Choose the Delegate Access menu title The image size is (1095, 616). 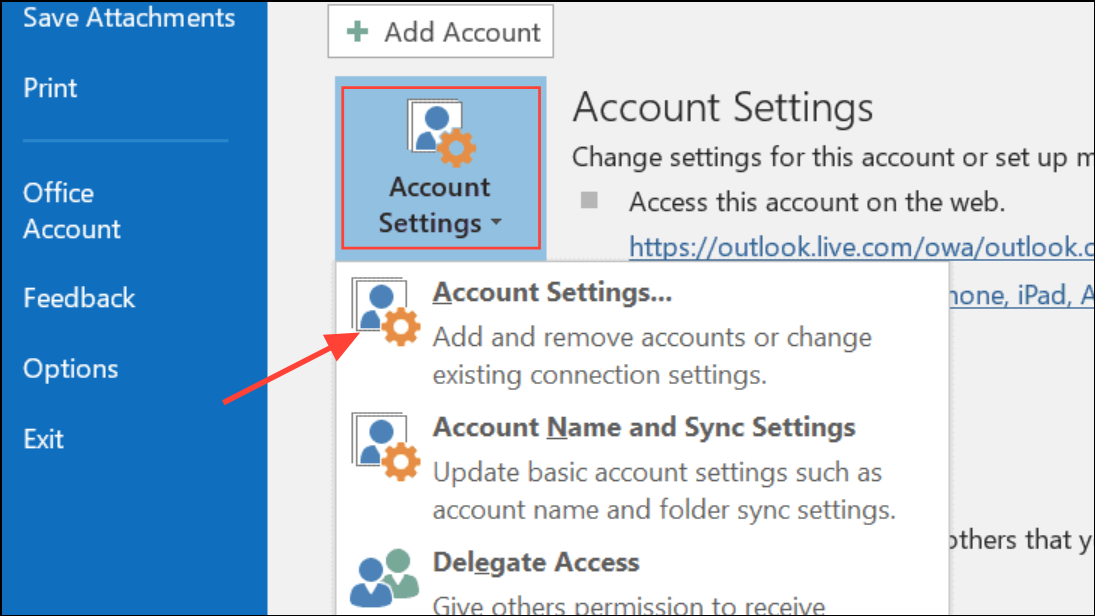[535, 562]
